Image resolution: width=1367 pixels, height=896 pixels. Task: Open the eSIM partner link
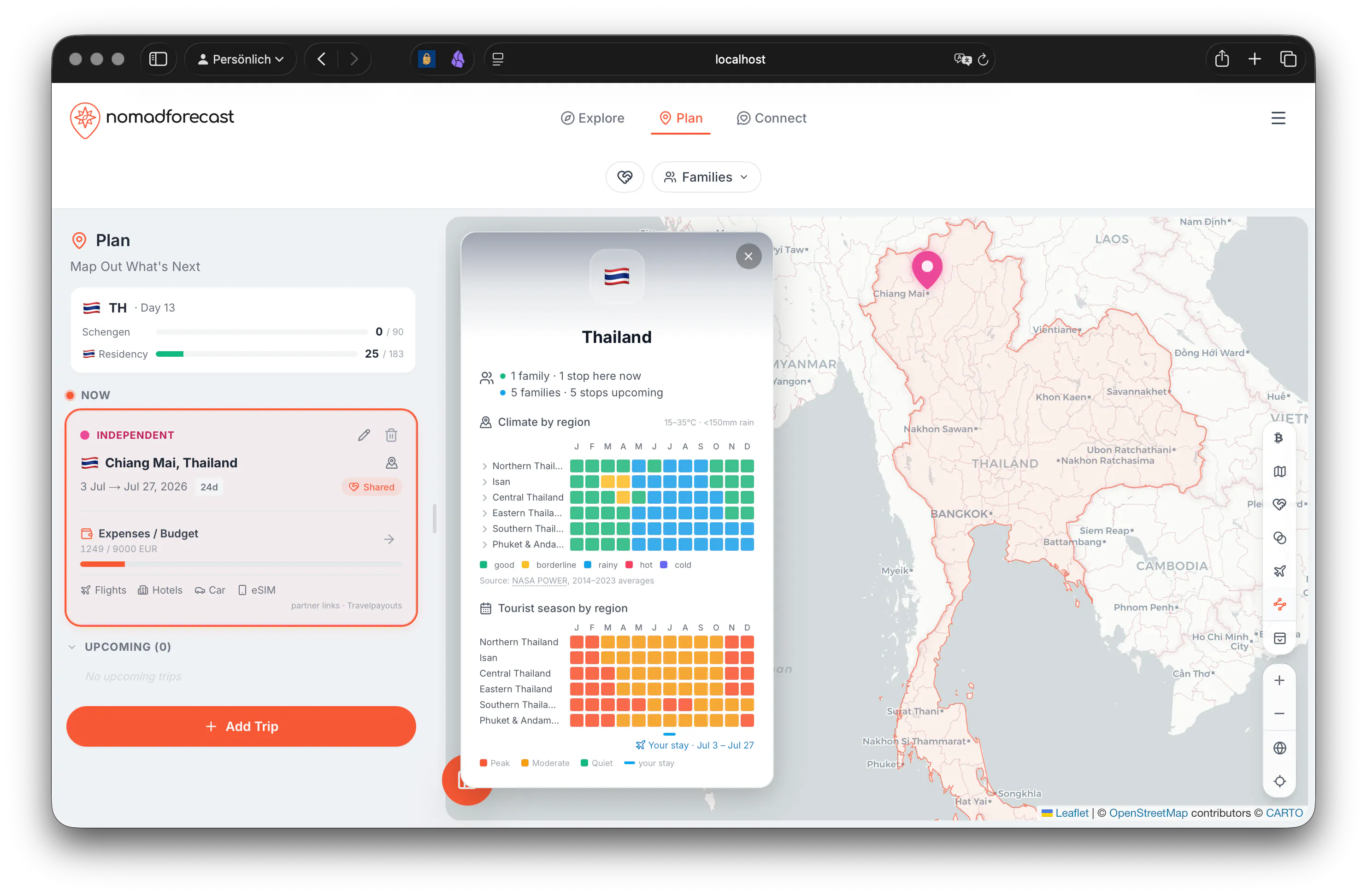[257, 590]
